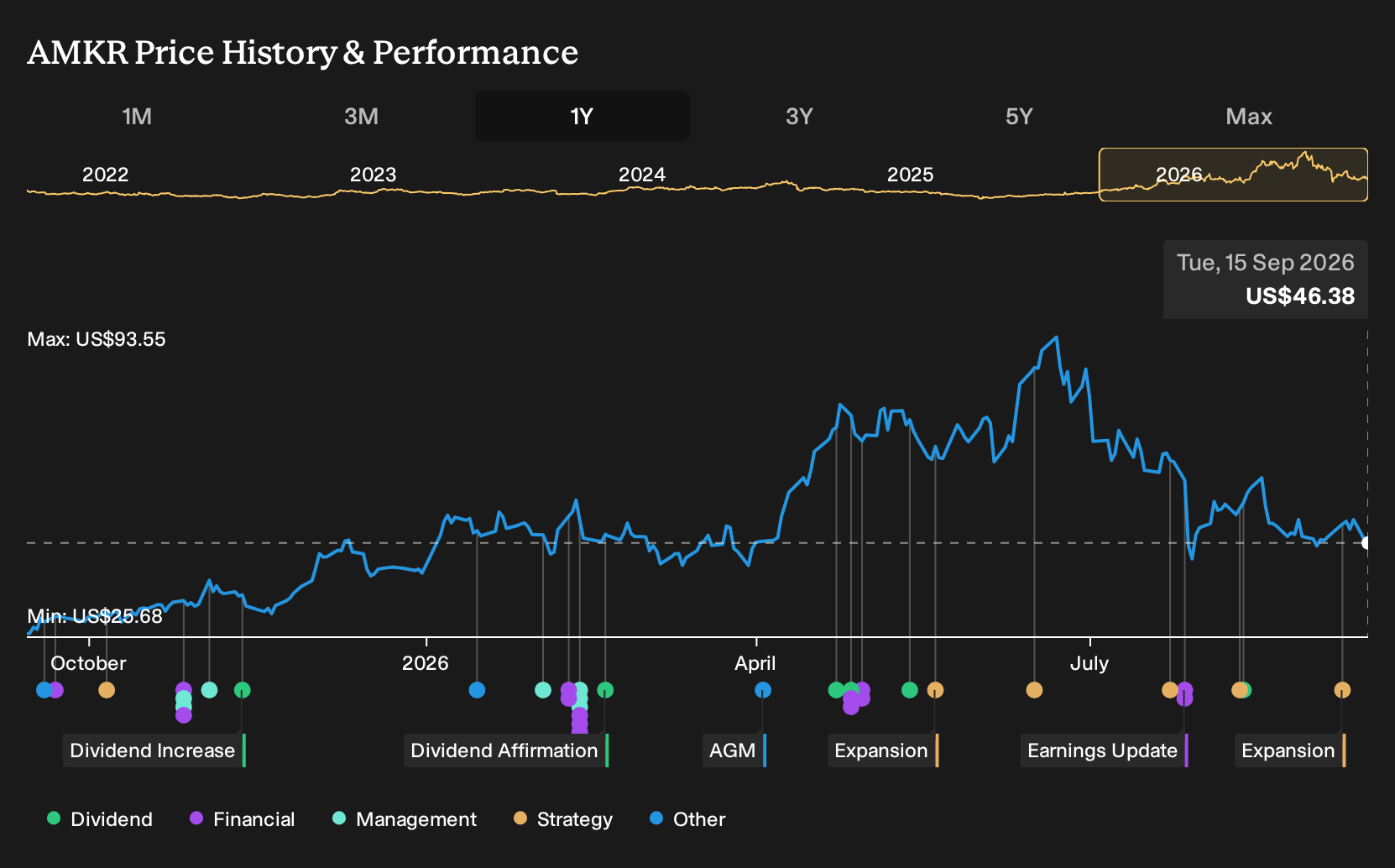Click the AMKR Price History & Performance heading
The image size is (1395, 868).
click(303, 52)
